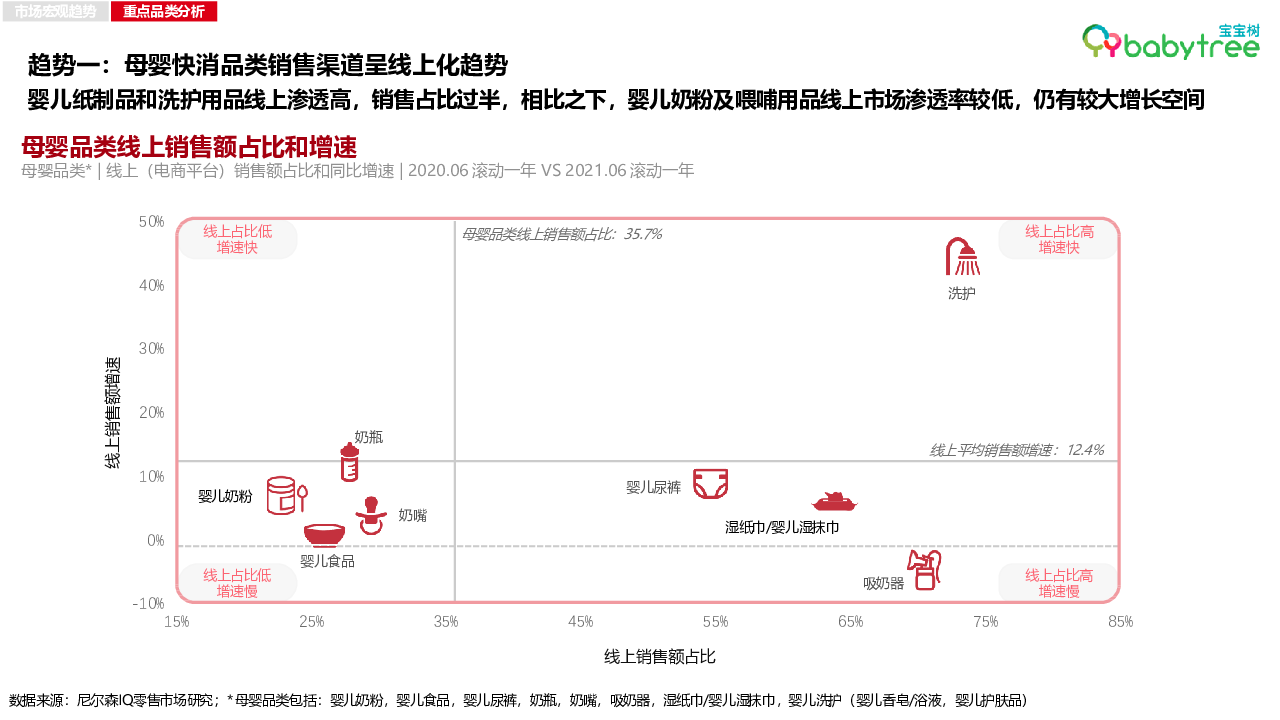Screen dimensions: 1280x720
Task: Click the breast pump icon
Action: coord(925,569)
